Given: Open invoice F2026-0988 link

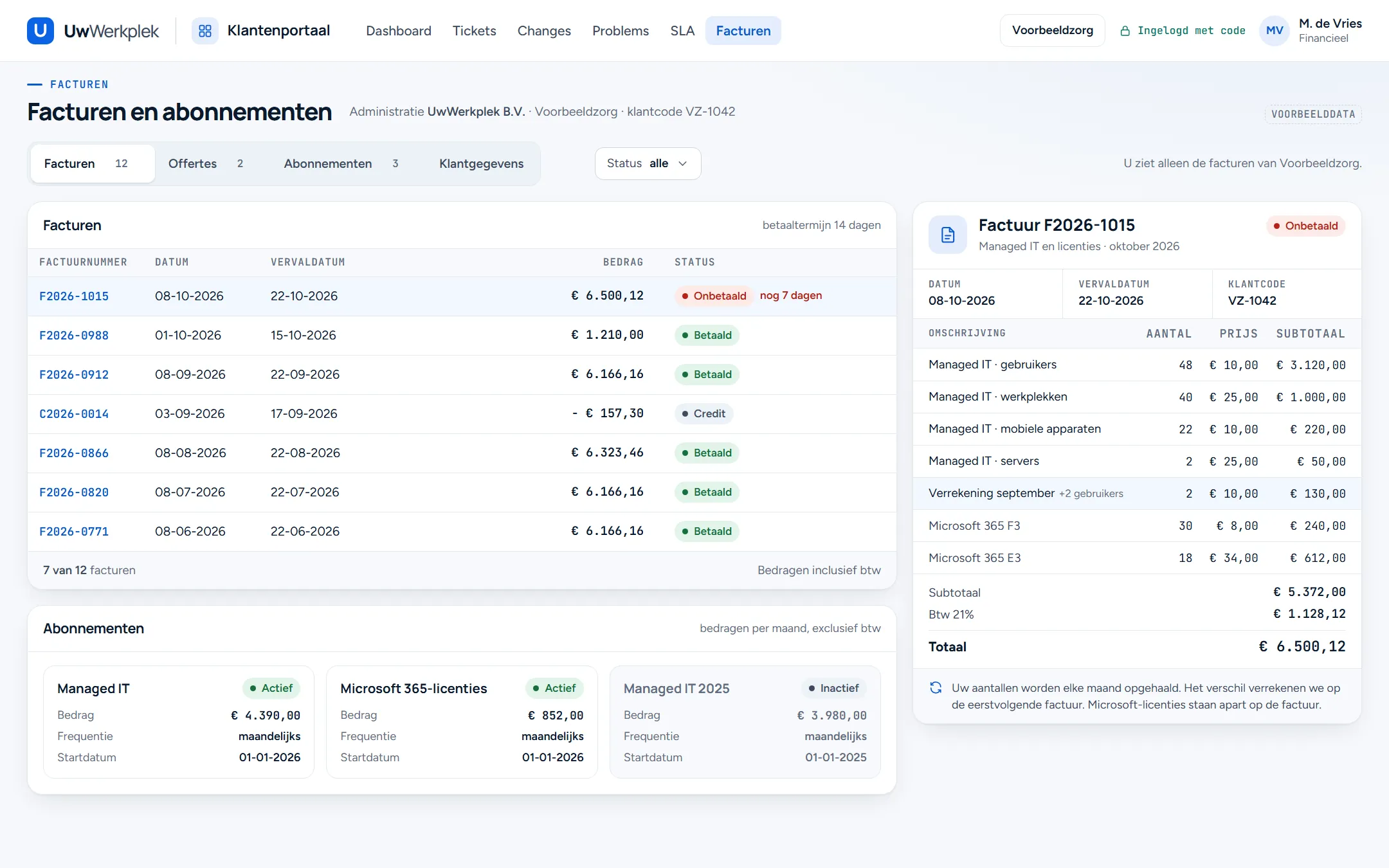Looking at the screenshot, I should pos(74,336).
